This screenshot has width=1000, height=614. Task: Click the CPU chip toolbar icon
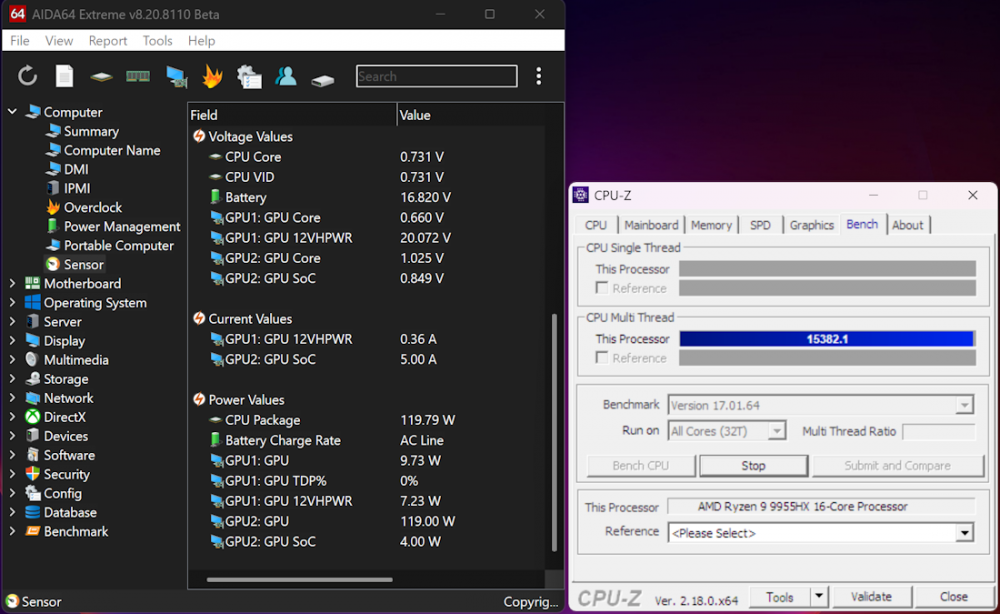[101, 76]
